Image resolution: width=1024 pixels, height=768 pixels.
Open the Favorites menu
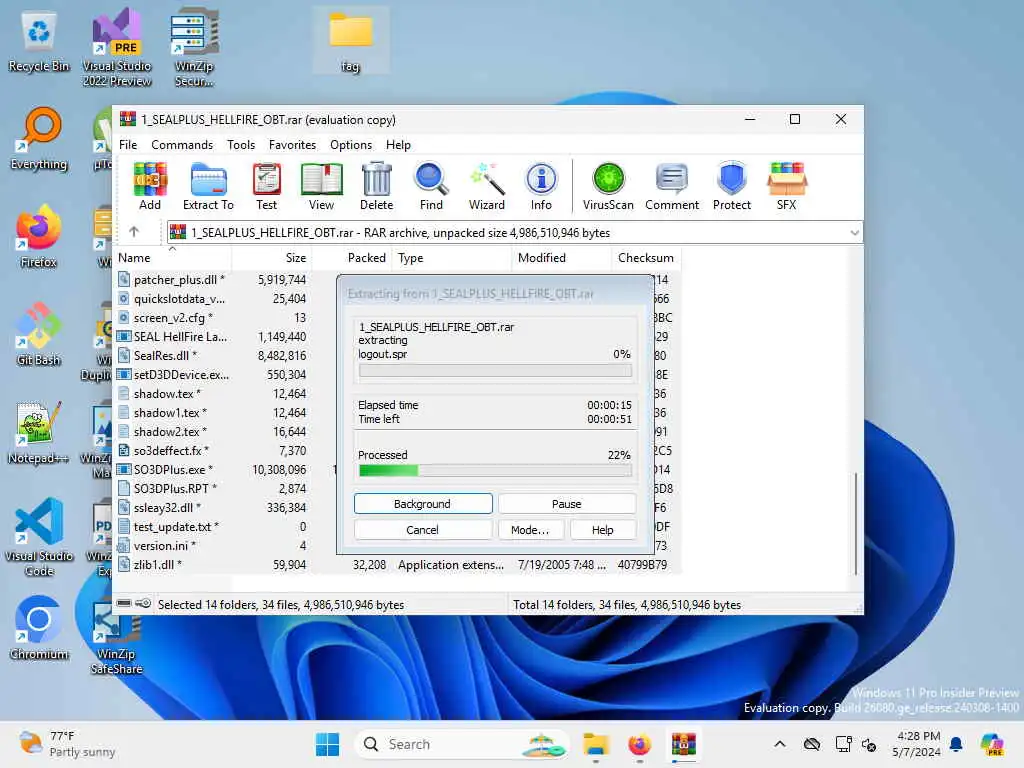[x=292, y=144]
